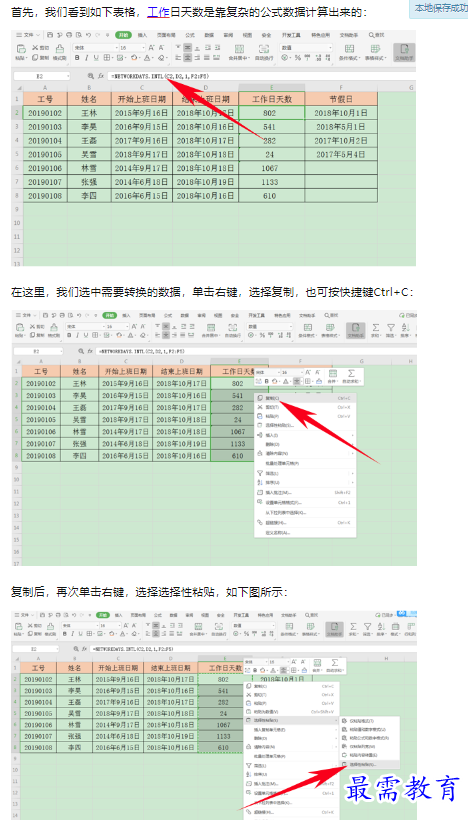Screen dimensions: 468x820
Task: Expand the 插入(I) submenu arrow in second image's menu
Action: 352,435
